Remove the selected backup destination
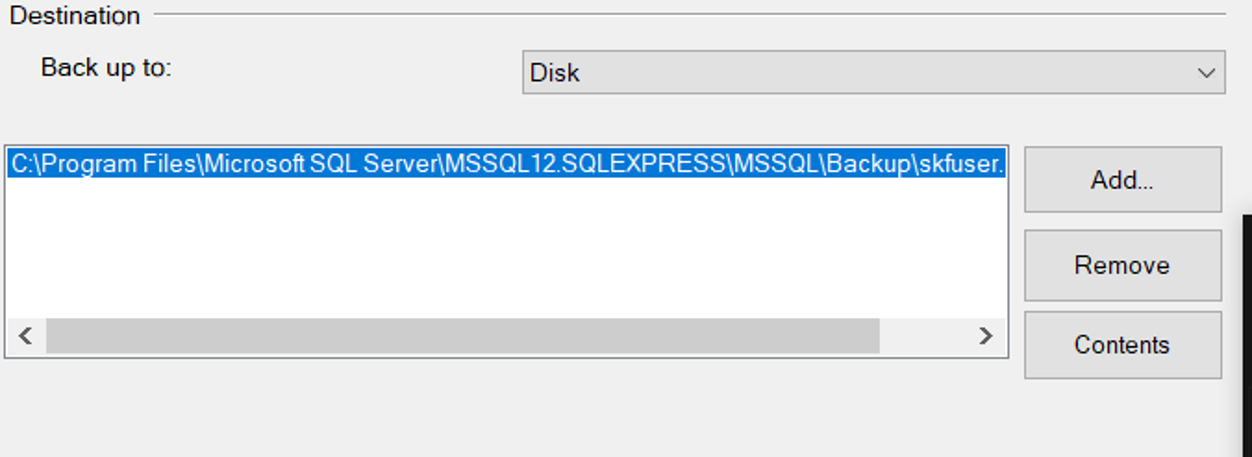The width and height of the screenshot is (1252, 457). coord(1122,265)
